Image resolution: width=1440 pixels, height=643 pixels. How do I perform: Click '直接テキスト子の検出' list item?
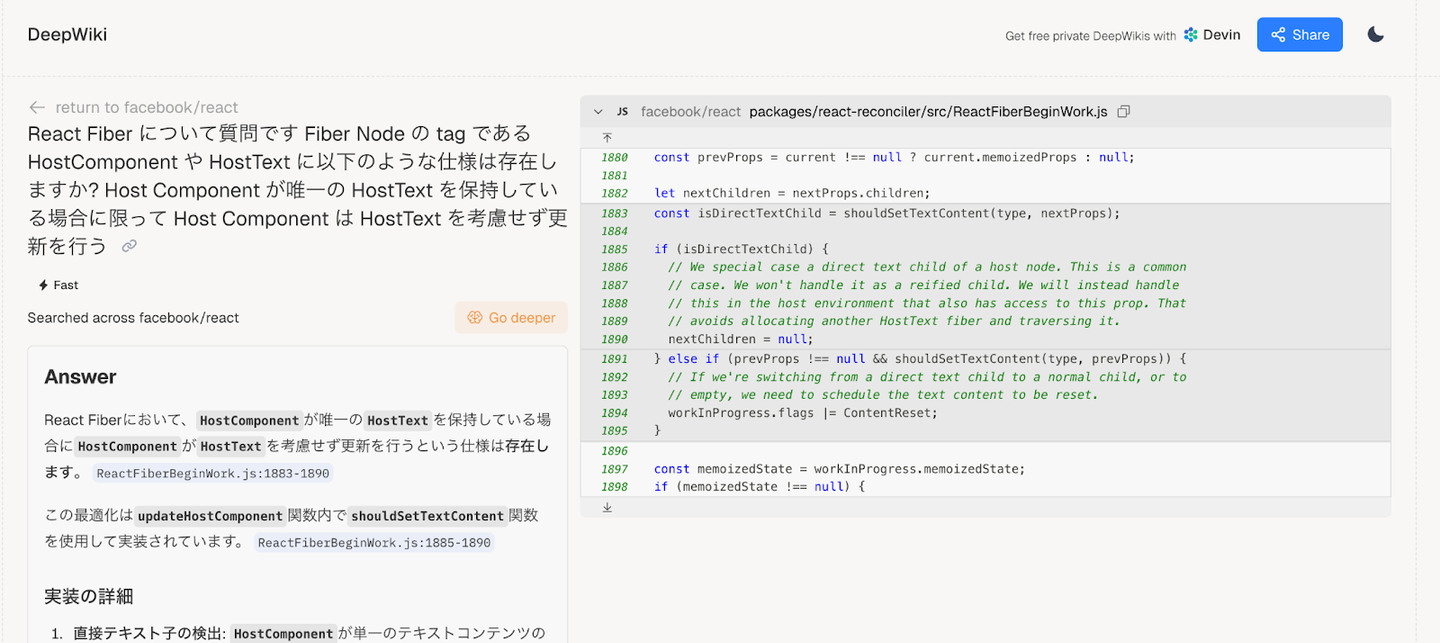point(148,633)
